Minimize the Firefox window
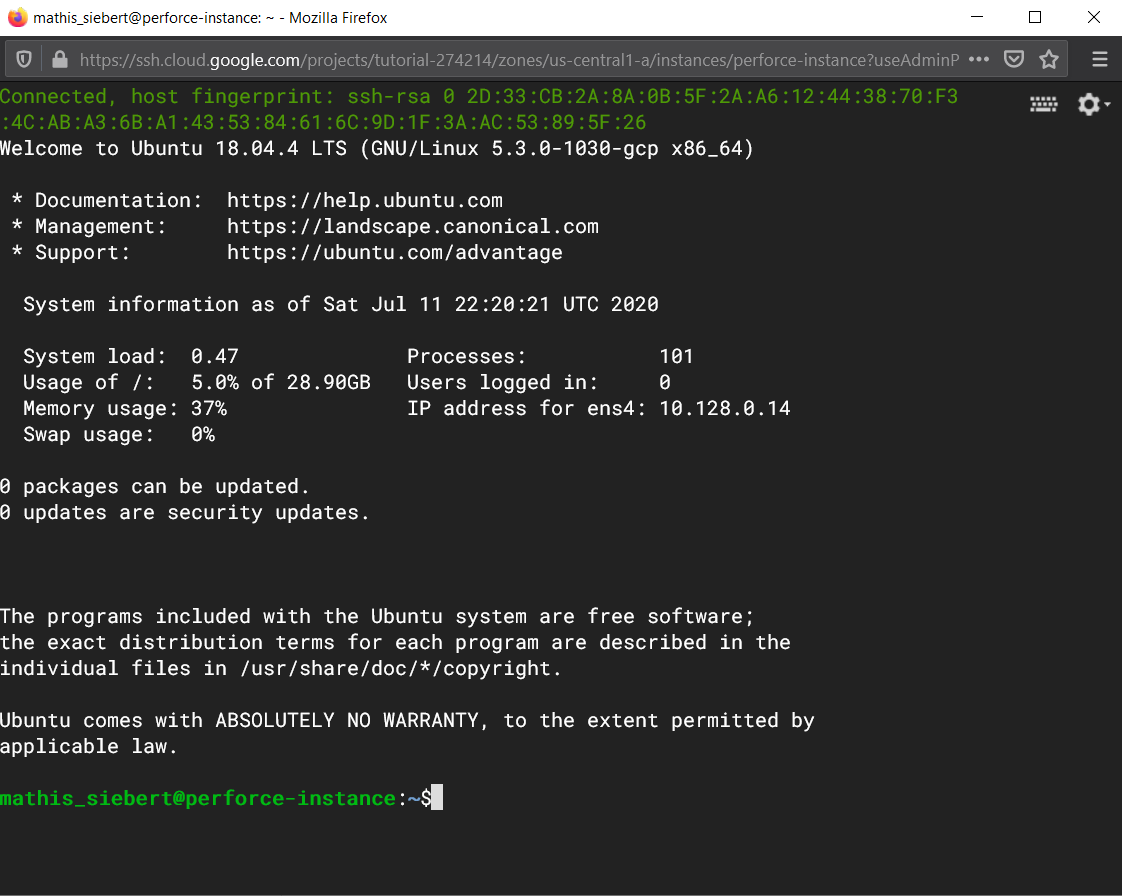The width and height of the screenshot is (1122, 896). click(977, 17)
